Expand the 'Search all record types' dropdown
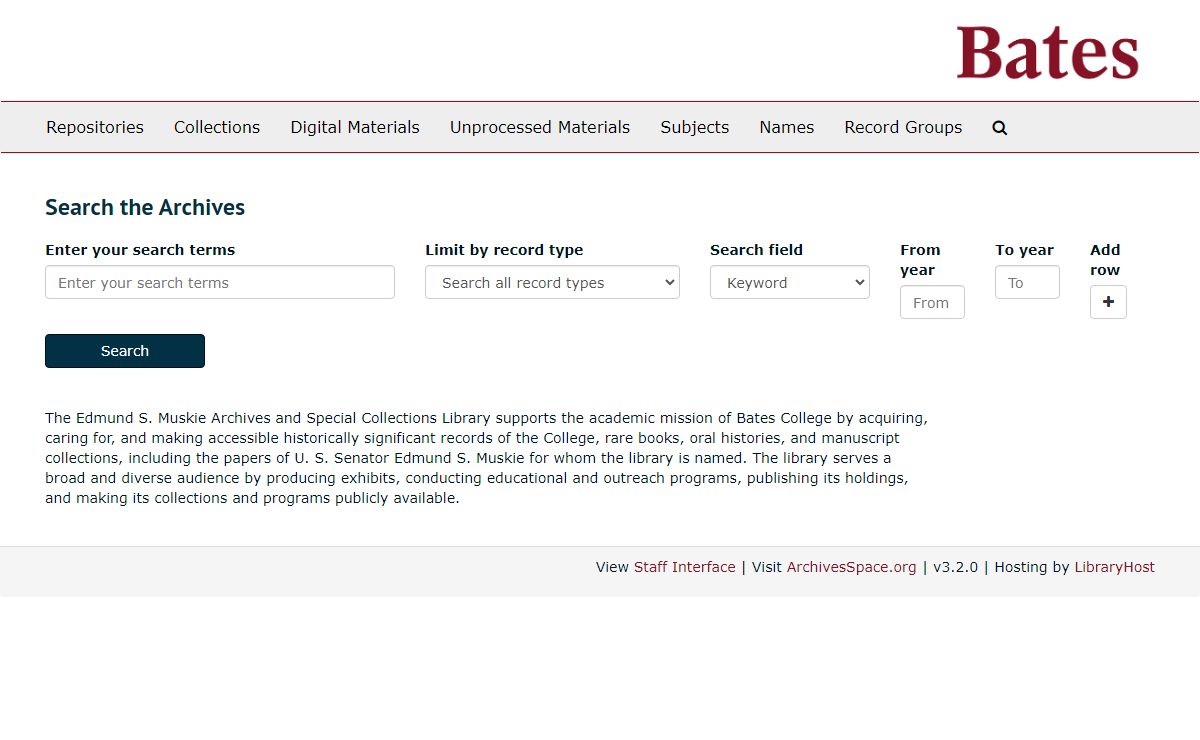Image resolution: width=1200 pixels, height=740 pixels. (552, 282)
